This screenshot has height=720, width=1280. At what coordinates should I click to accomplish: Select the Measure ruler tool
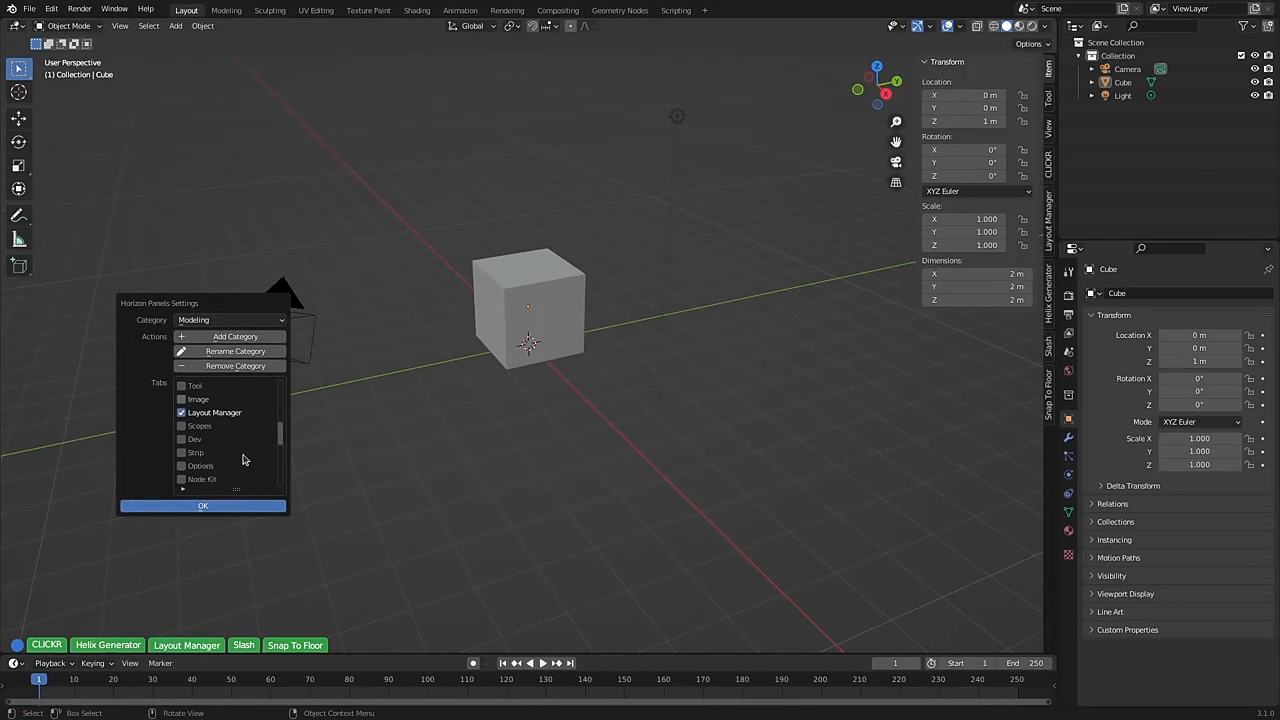(18, 240)
